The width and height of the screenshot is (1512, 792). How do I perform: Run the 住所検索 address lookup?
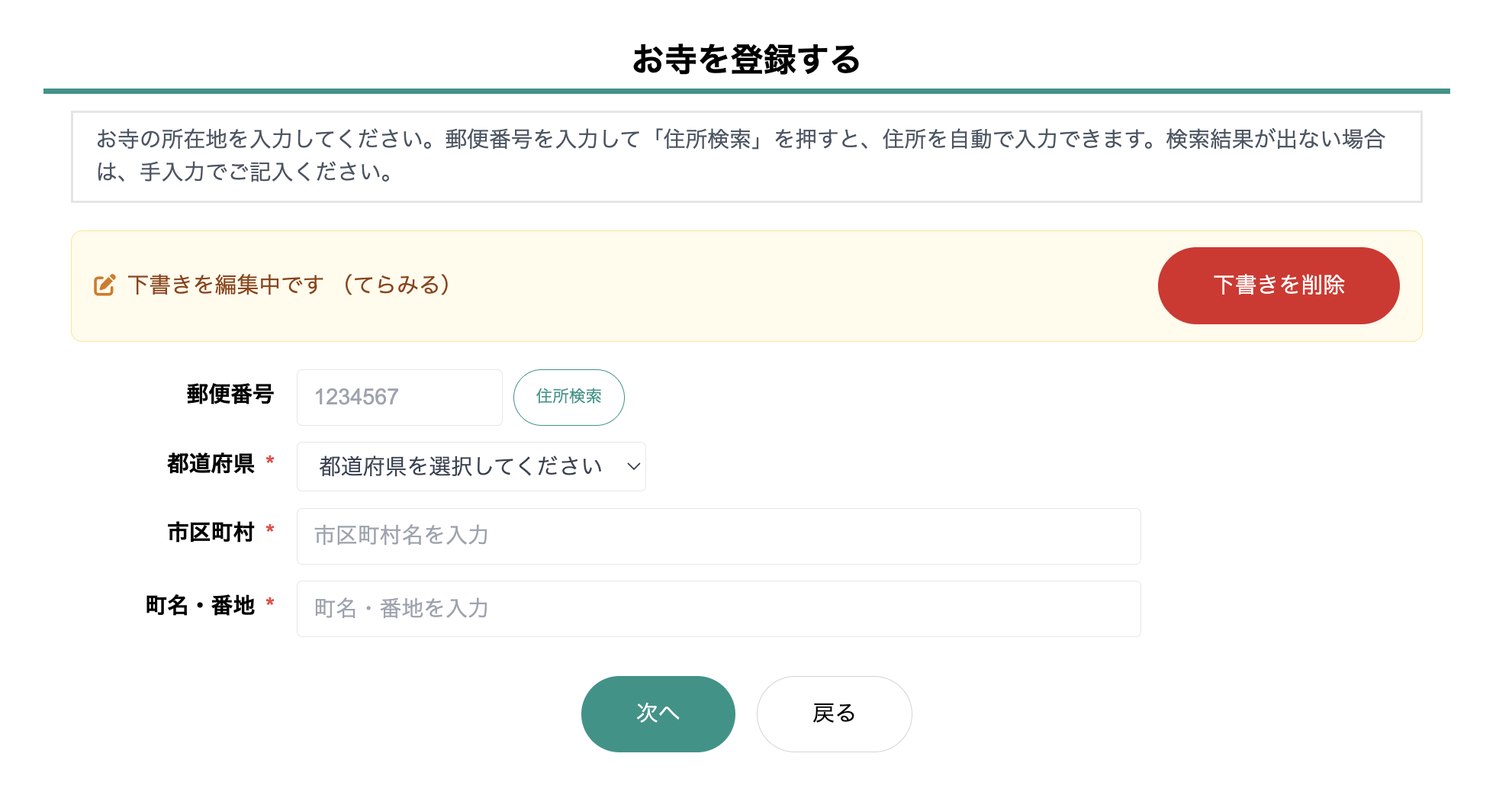tap(569, 398)
